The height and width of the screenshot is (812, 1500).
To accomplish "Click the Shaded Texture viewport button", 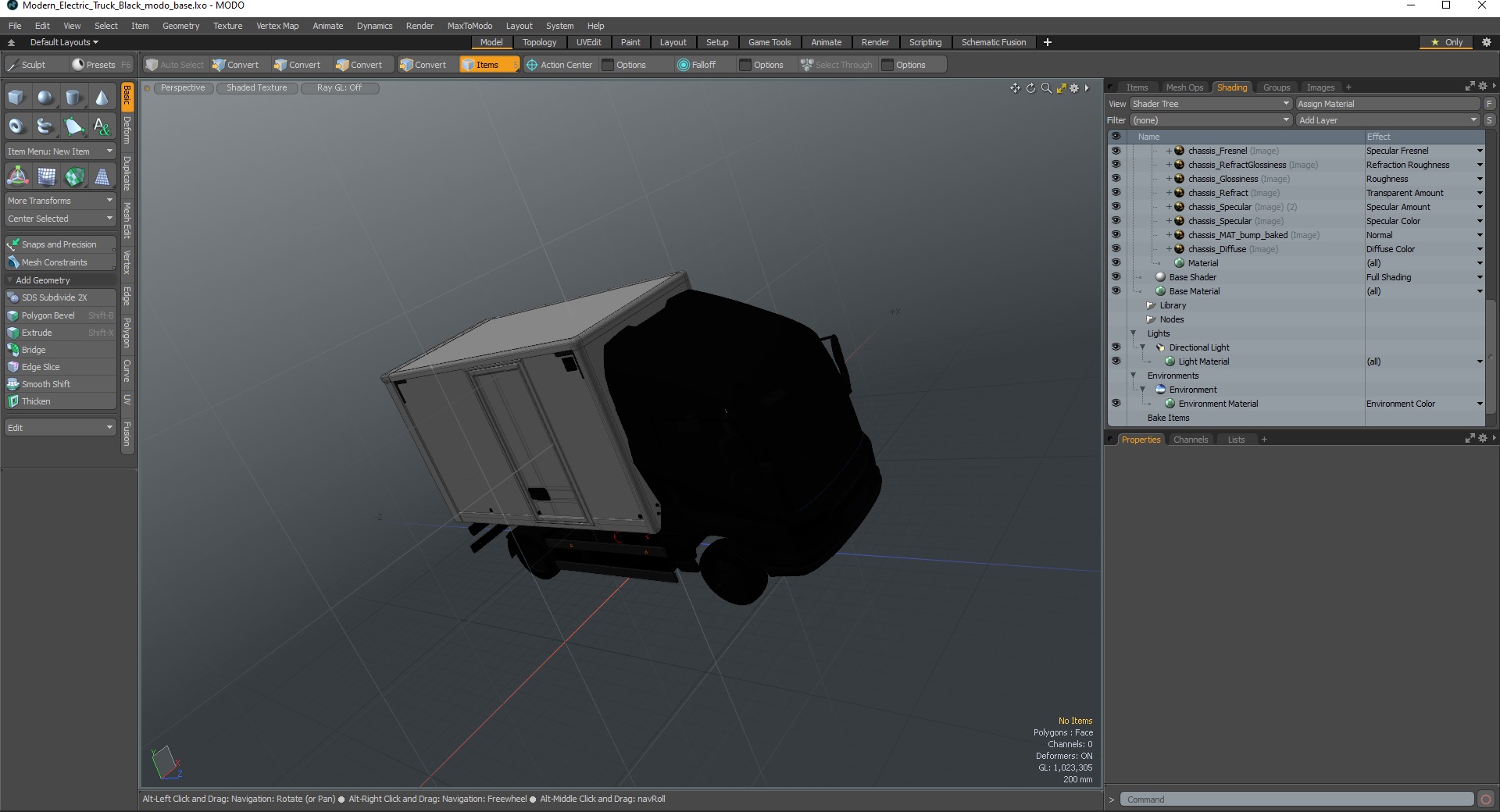I will 257,88.
